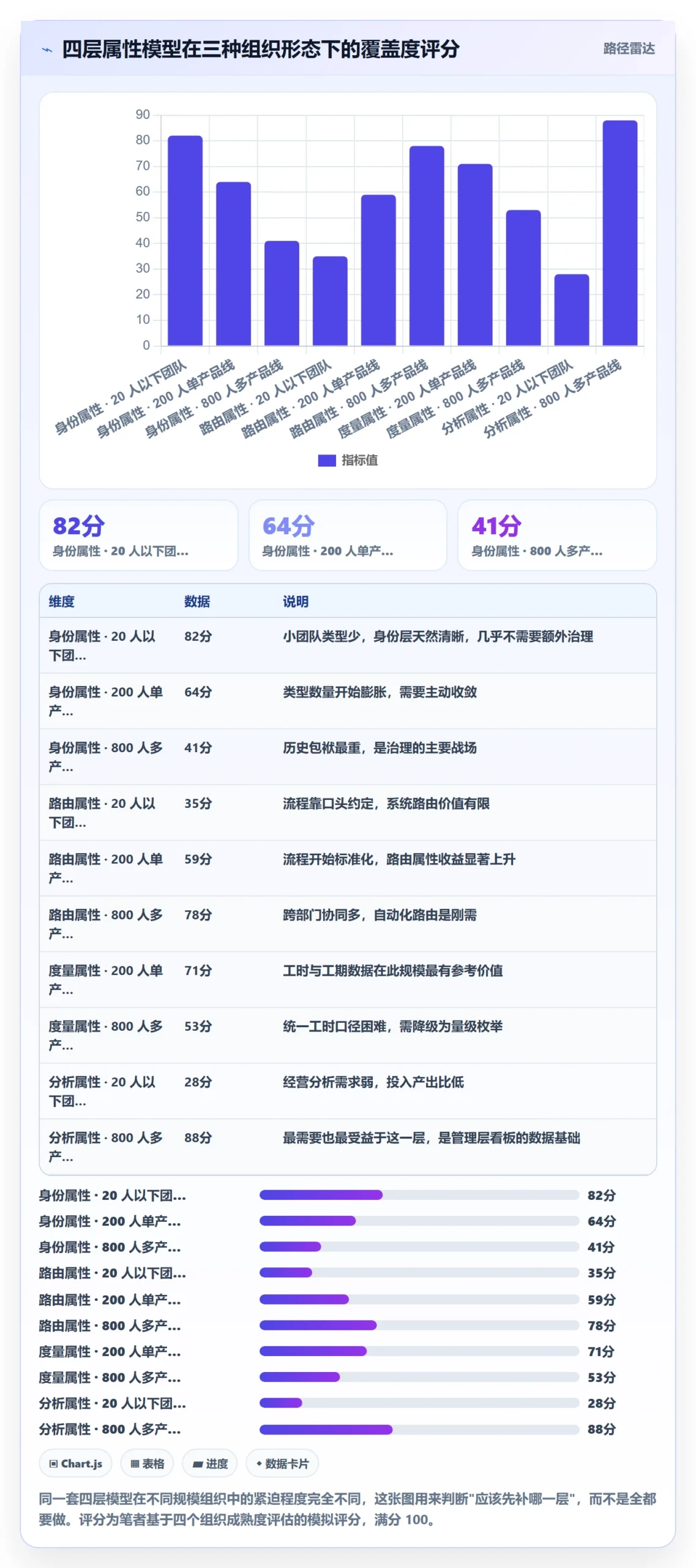
Task: Toggle the 指标值 legend color swatch
Action: tap(327, 461)
